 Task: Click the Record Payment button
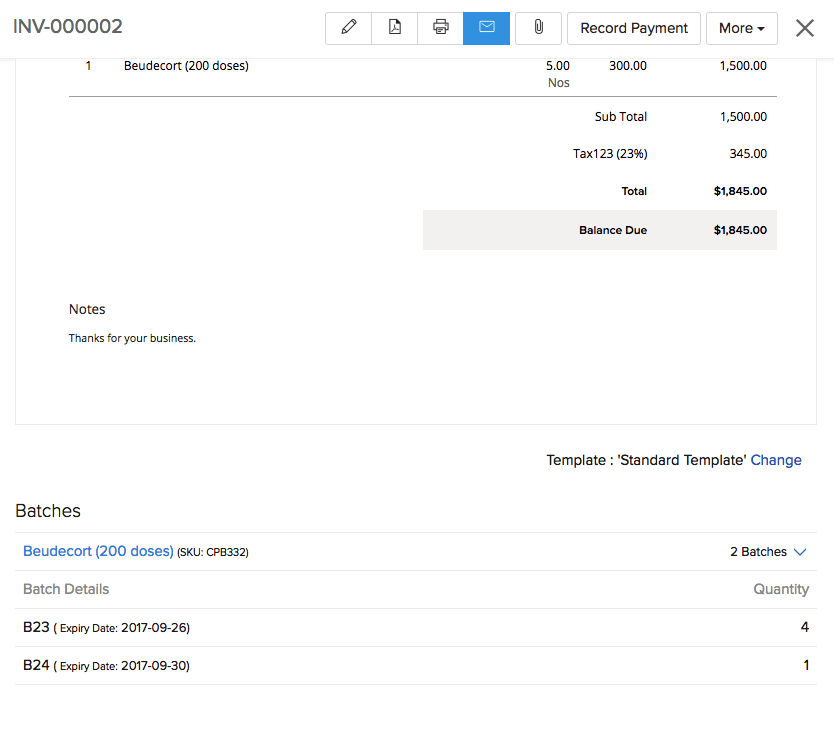pos(633,28)
